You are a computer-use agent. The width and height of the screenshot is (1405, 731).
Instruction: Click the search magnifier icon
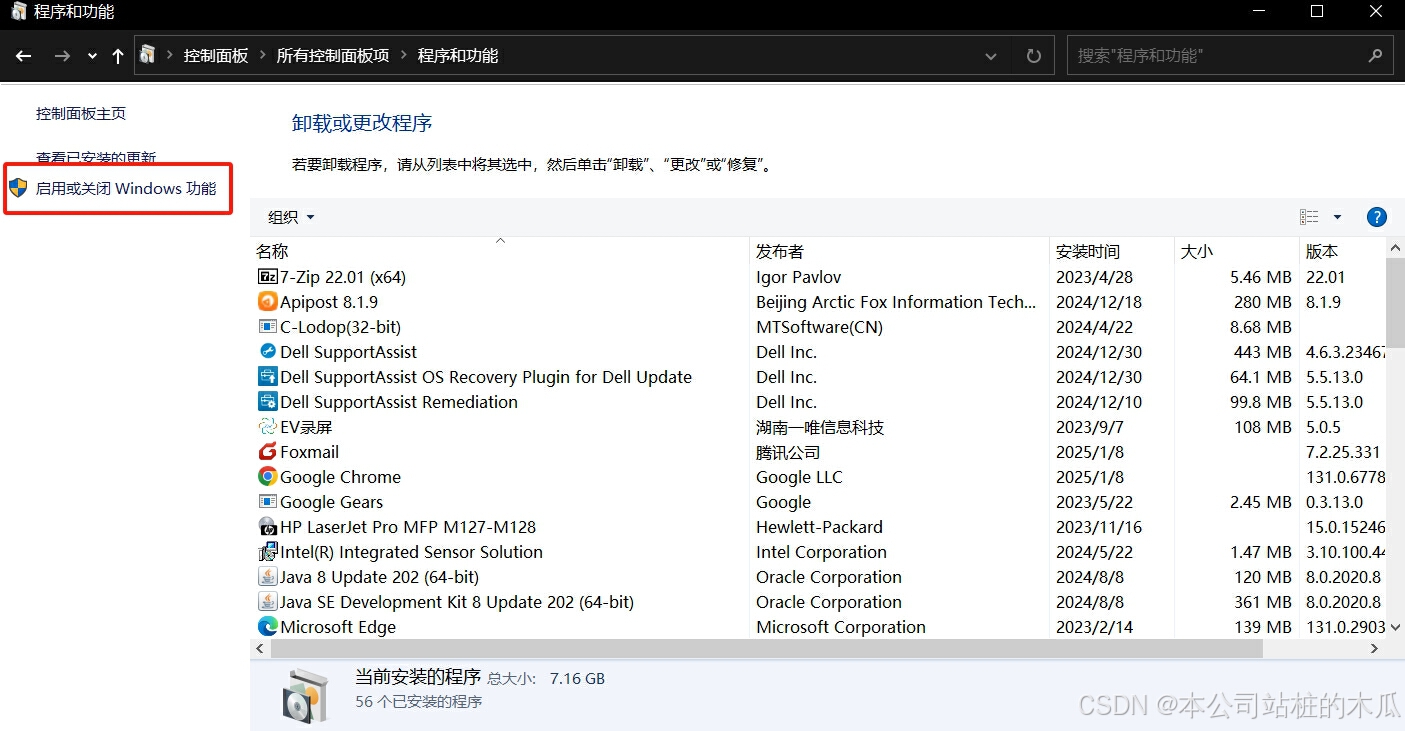(1376, 56)
